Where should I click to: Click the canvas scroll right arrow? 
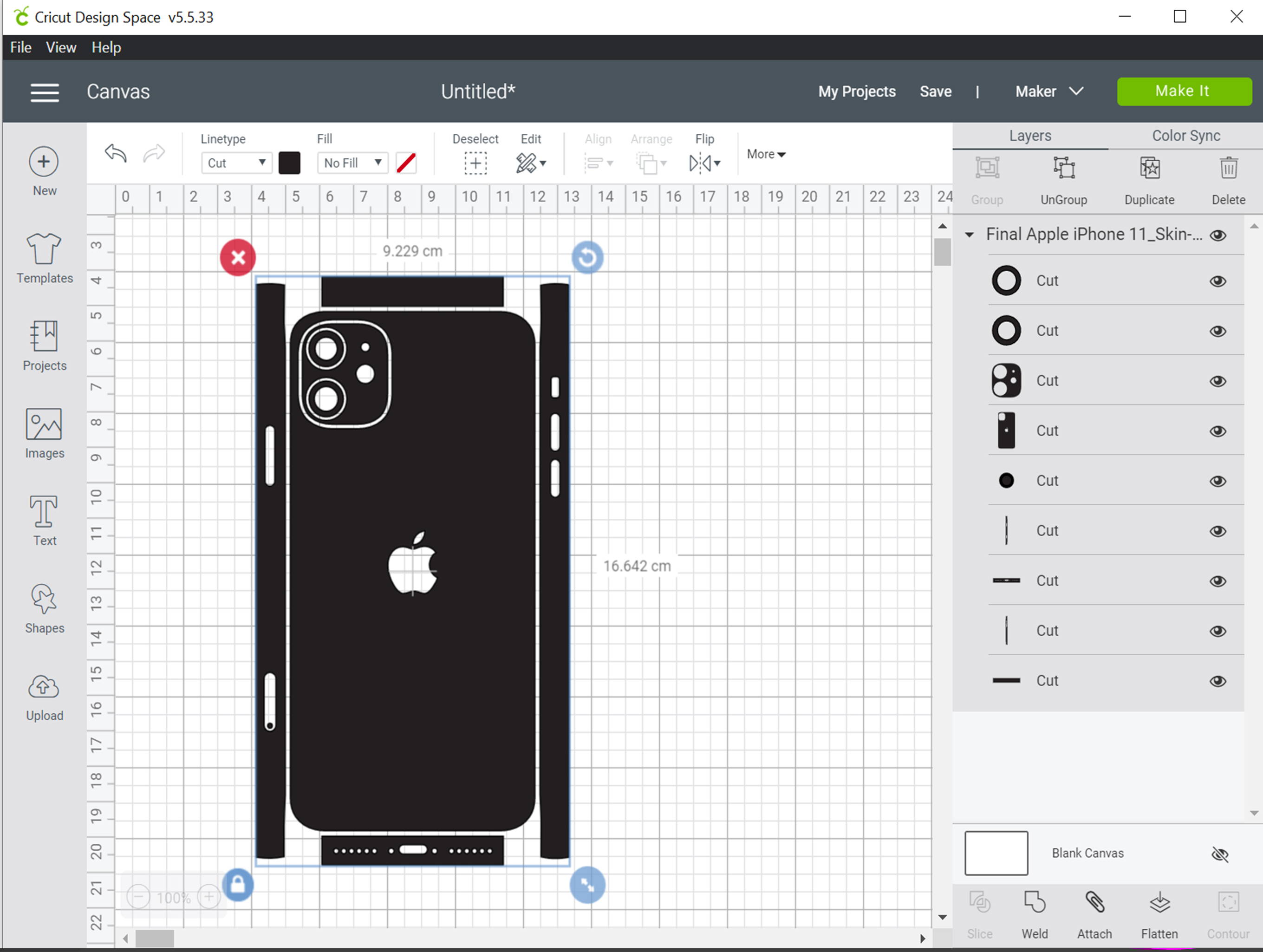point(922,938)
